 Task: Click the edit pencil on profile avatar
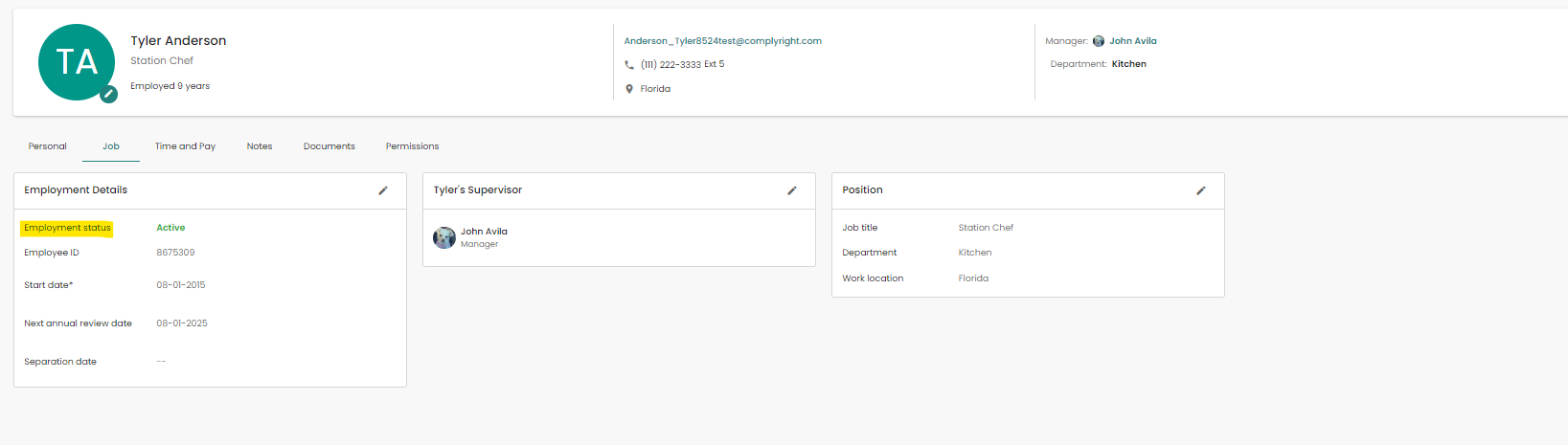[109, 94]
